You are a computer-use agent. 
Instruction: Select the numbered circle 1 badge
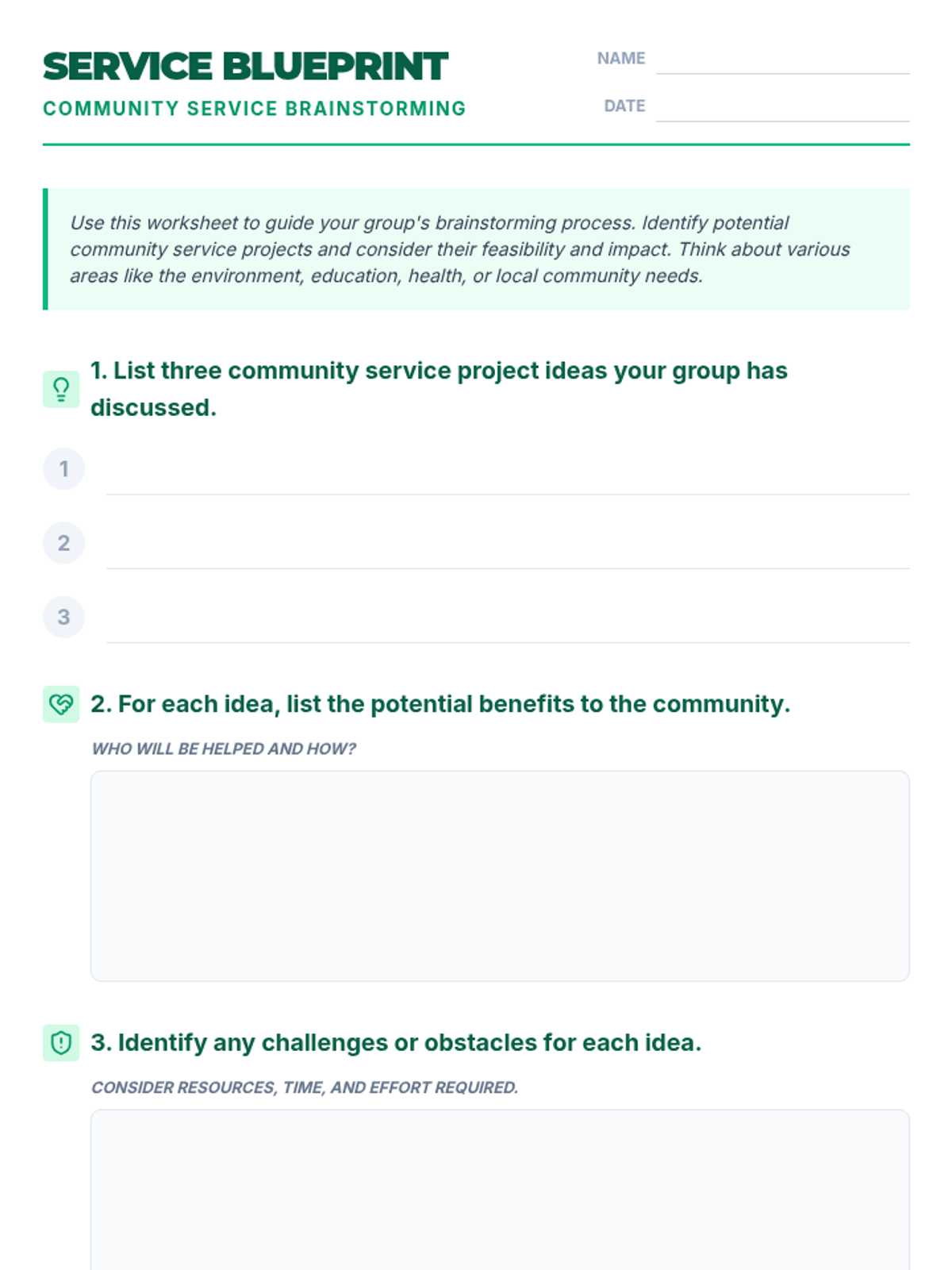pyautogui.click(x=63, y=469)
